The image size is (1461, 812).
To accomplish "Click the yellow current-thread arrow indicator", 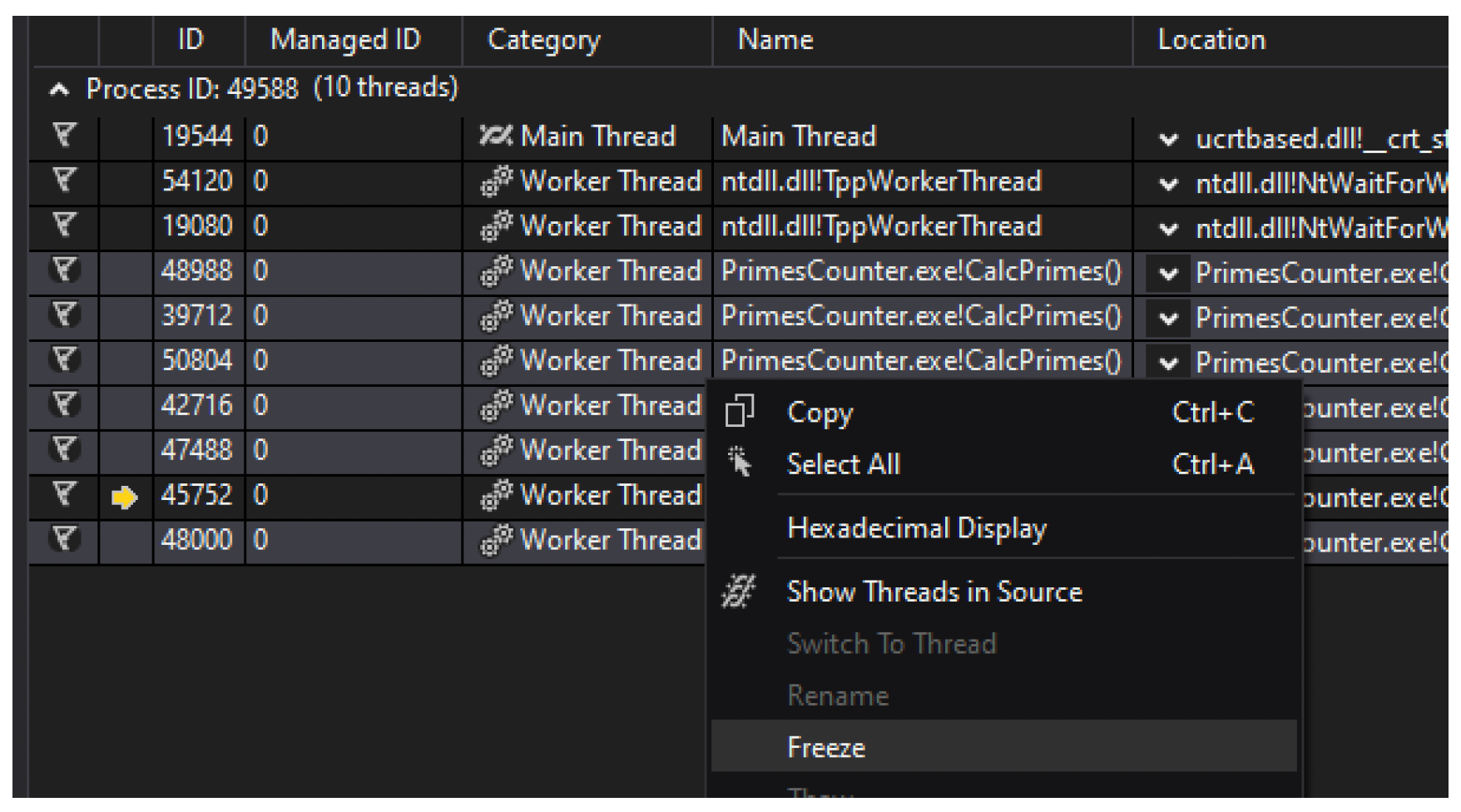I will tap(124, 498).
